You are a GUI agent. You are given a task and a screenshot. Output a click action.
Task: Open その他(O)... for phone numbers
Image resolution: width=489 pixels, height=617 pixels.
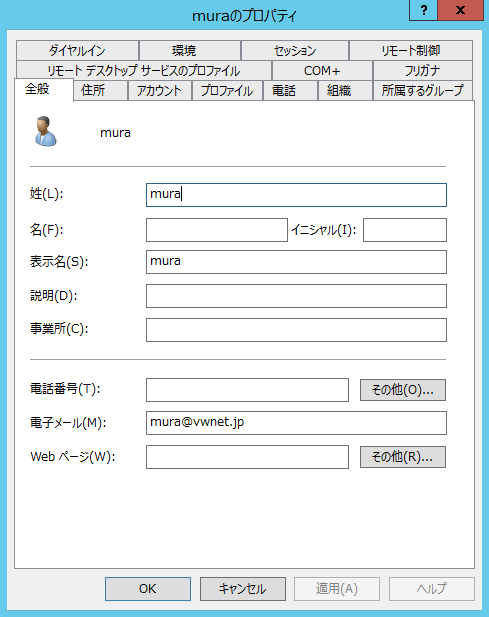[403, 390]
